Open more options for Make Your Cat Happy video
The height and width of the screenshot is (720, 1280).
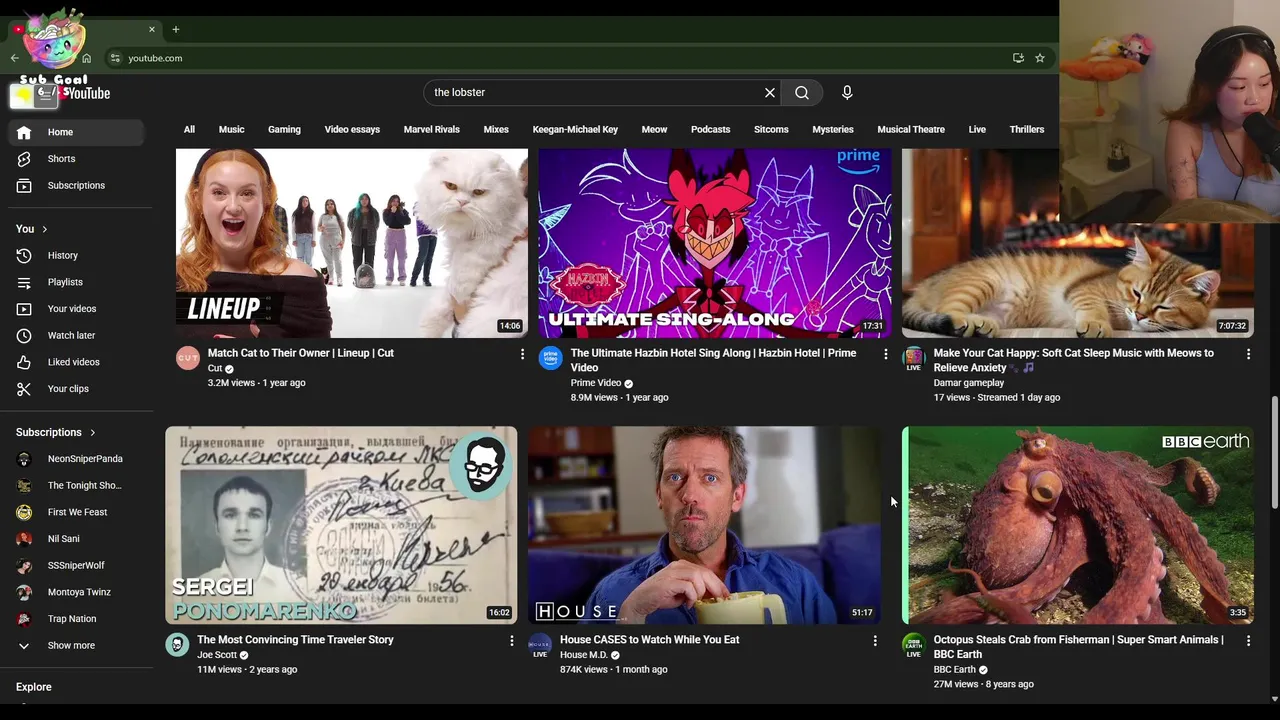point(1248,354)
